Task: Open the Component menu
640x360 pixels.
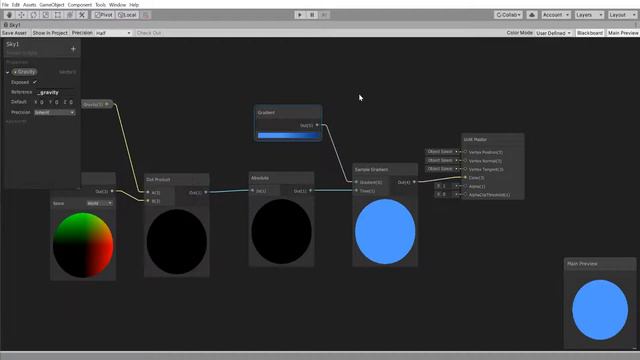Action: click(x=80, y=5)
